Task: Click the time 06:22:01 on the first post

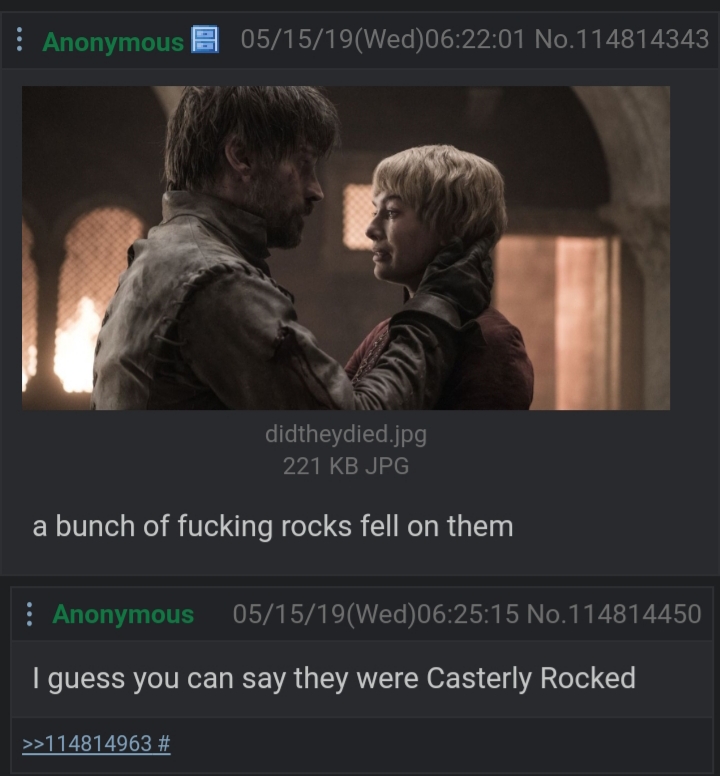Action: [475, 39]
